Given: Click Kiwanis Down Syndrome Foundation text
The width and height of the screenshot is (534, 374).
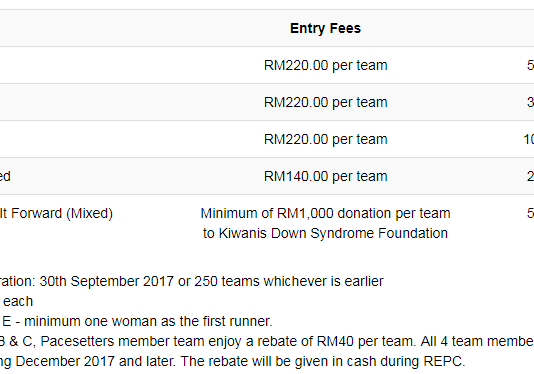Looking at the screenshot, I should coord(333,234).
